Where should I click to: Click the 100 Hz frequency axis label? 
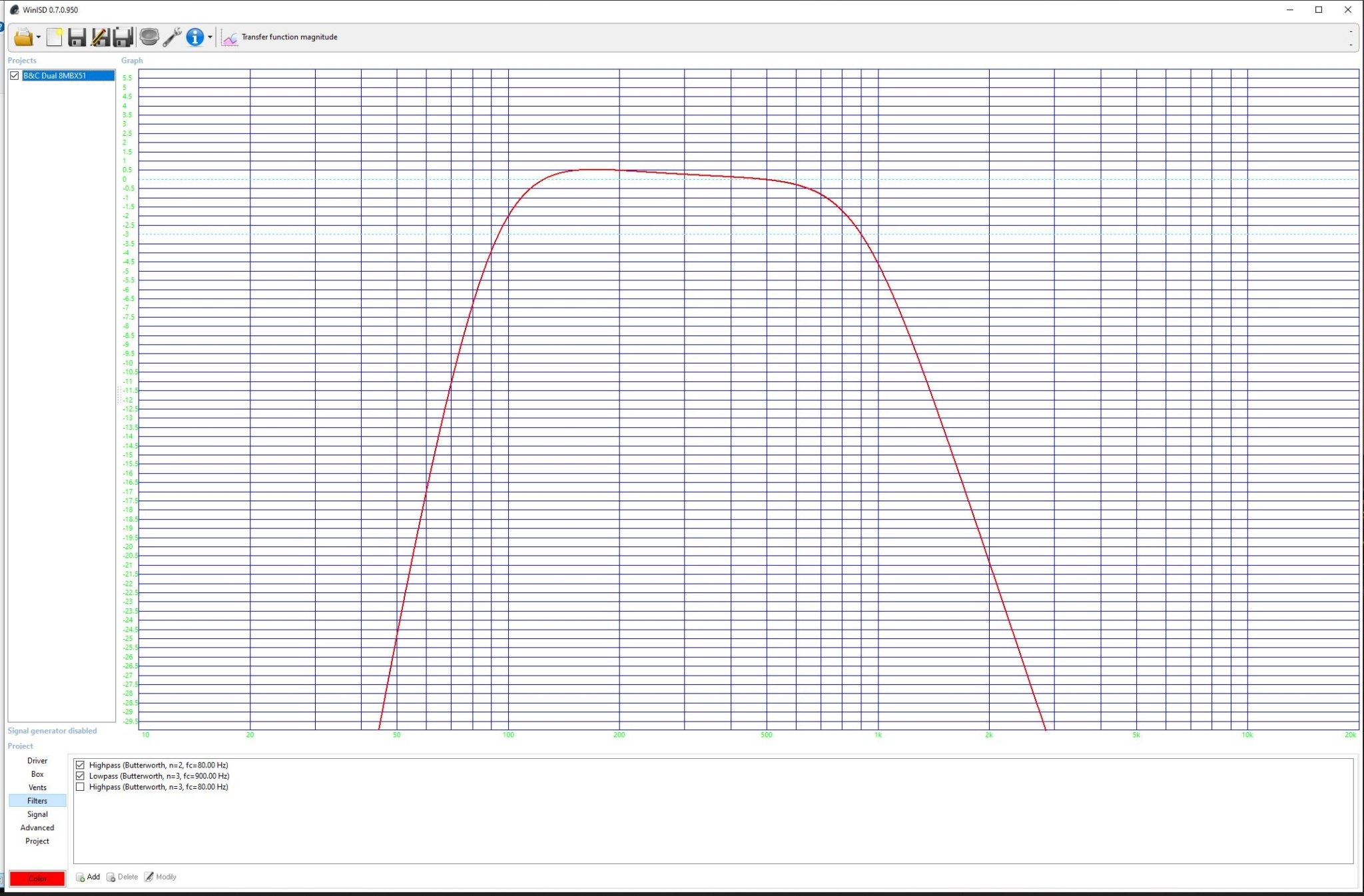tap(508, 735)
